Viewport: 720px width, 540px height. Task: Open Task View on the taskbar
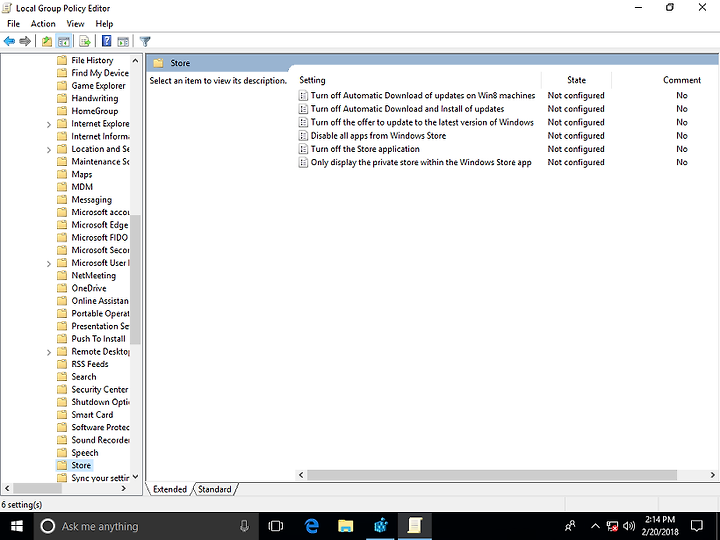click(x=276, y=526)
